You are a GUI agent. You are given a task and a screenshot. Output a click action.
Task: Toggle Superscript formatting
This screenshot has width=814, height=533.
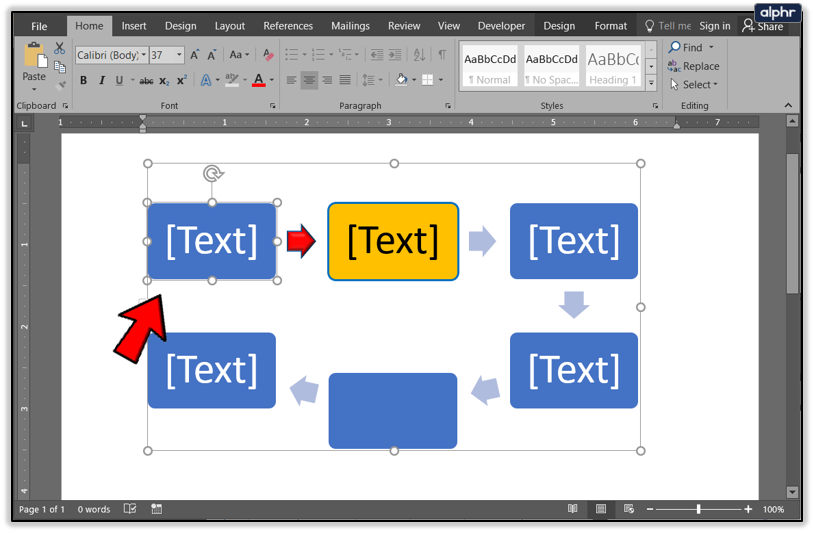tap(182, 80)
